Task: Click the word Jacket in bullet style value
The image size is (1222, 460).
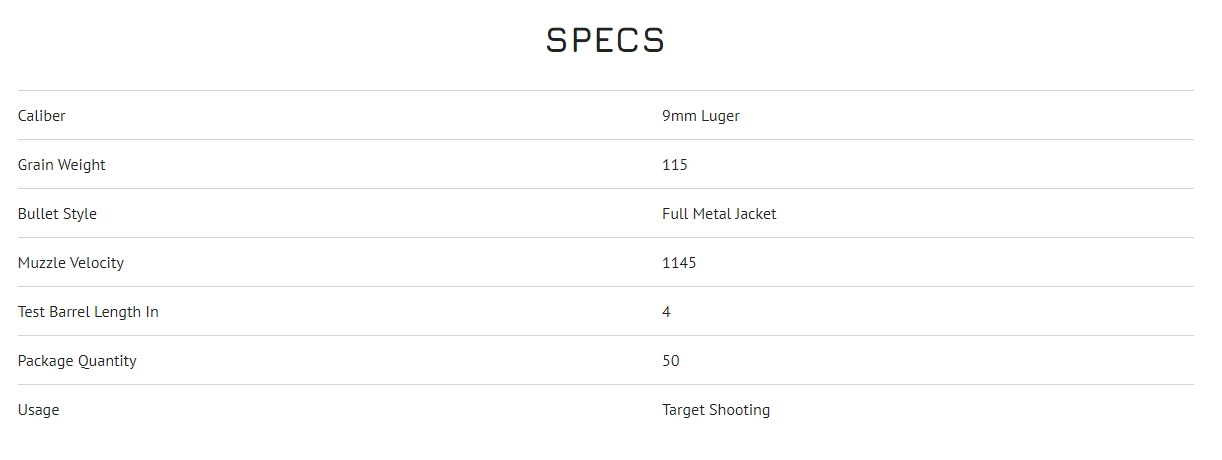Action: click(x=756, y=214)
